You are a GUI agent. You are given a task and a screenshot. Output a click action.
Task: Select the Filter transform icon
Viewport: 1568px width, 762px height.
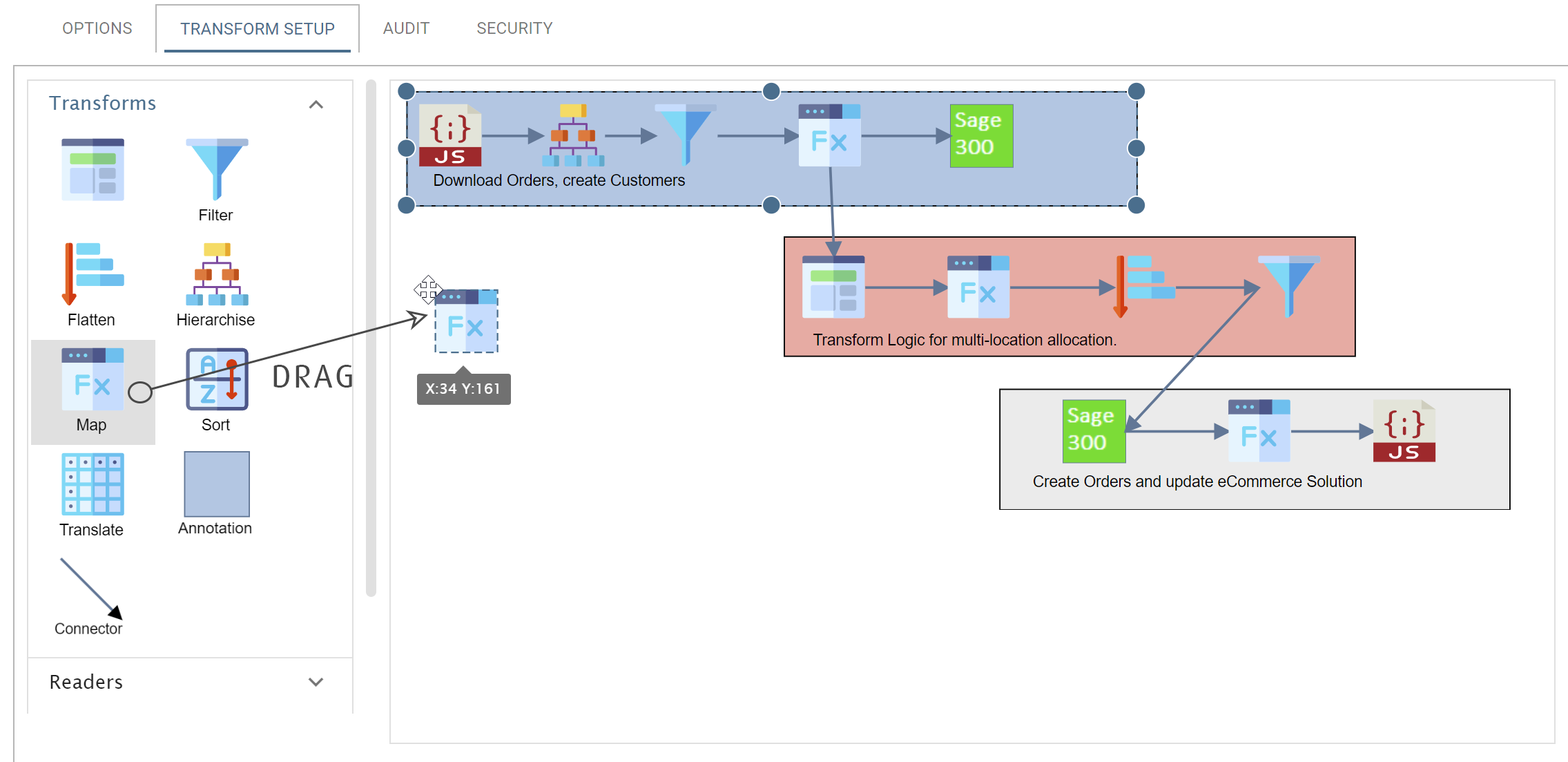click(x=217, y=170)
